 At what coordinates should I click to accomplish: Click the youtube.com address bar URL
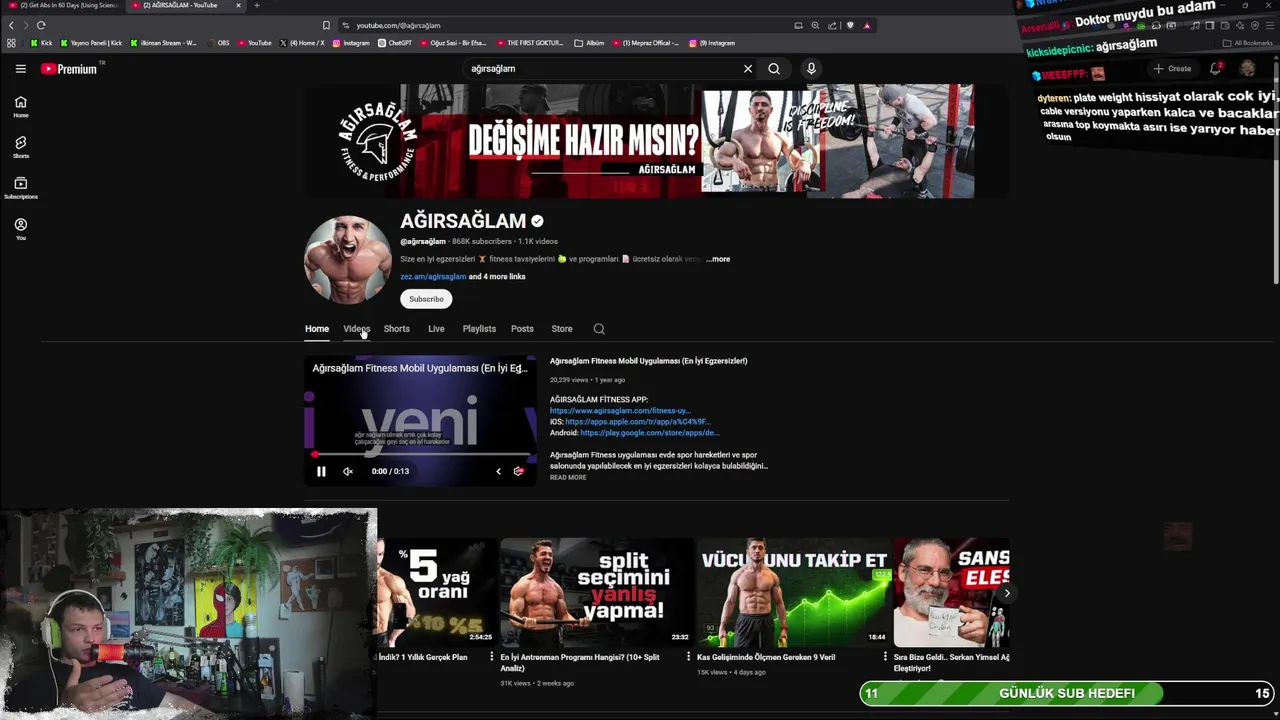[398, 25]
